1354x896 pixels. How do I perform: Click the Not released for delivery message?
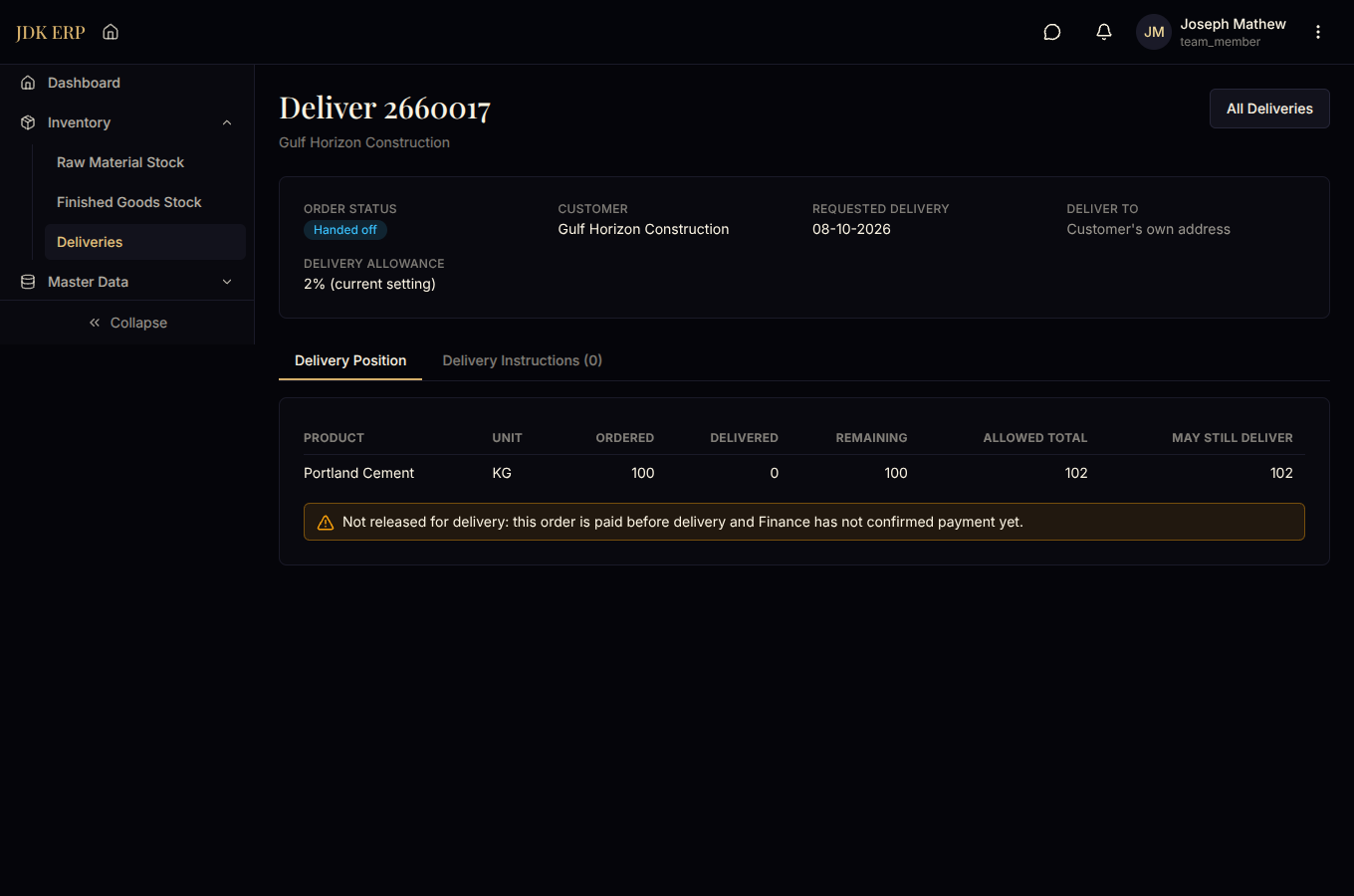(x=683, y=522)
